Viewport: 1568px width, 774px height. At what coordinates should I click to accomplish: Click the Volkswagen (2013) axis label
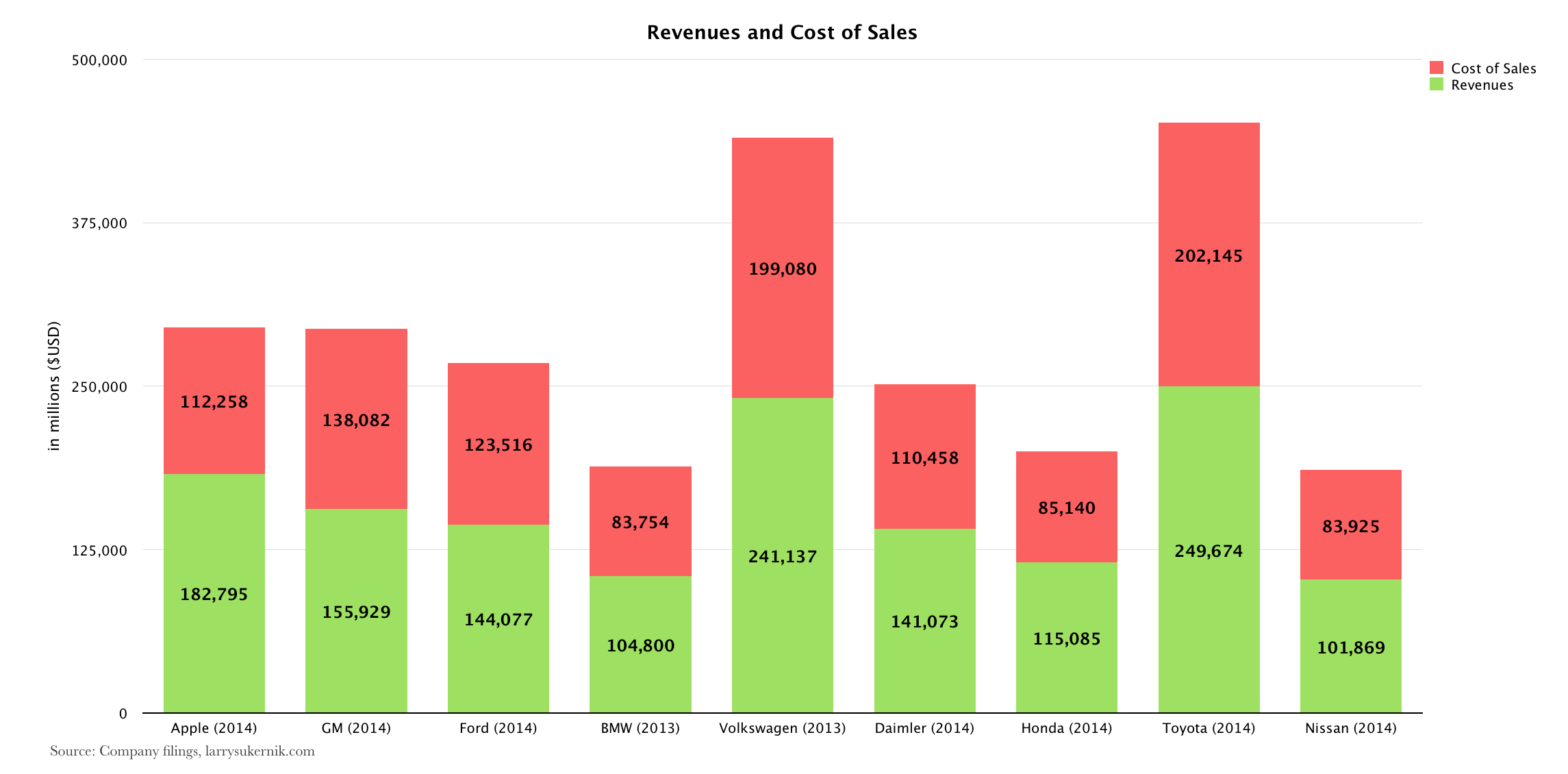[x=783, y=728]
